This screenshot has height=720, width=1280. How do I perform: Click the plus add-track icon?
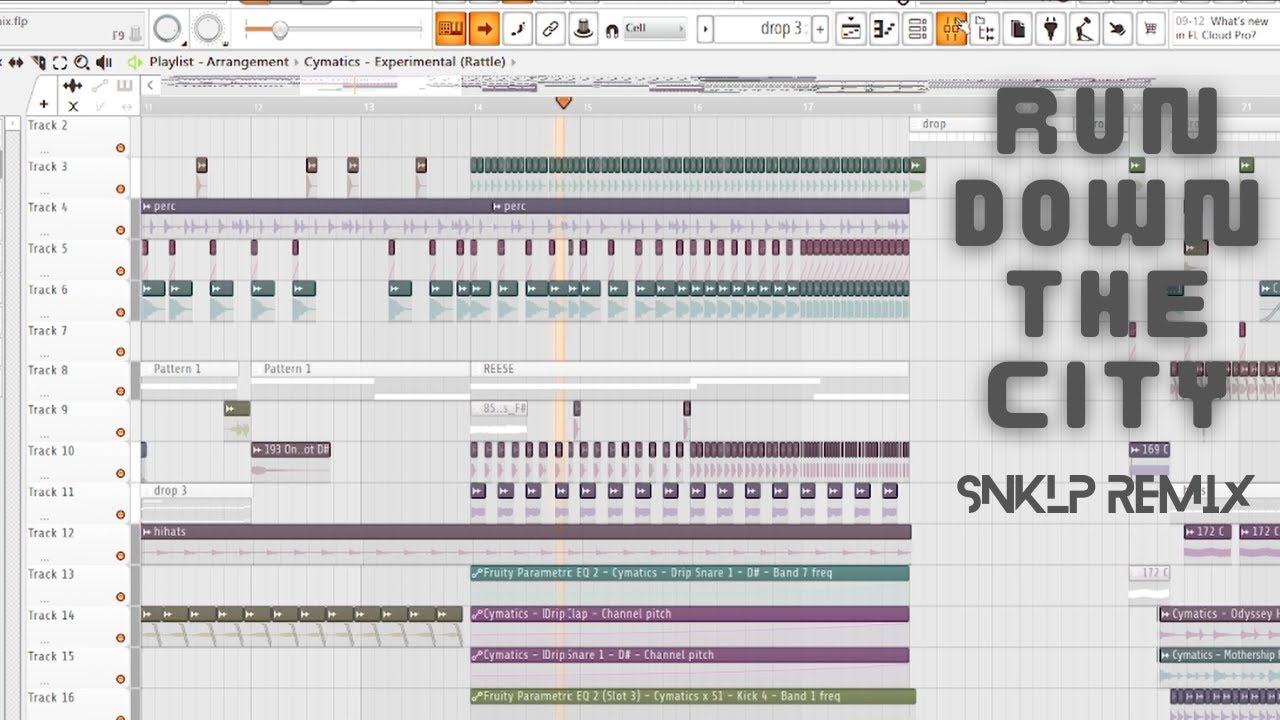click(x=44, y=104)
